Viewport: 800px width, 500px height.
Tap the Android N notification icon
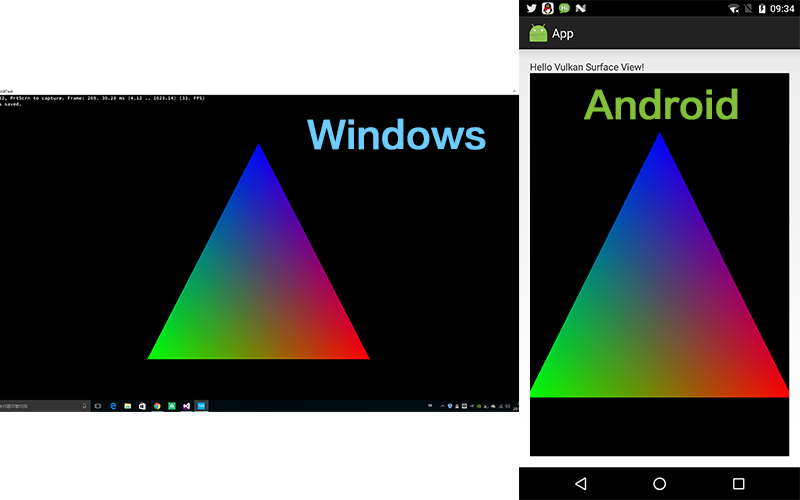click(580, 8)
